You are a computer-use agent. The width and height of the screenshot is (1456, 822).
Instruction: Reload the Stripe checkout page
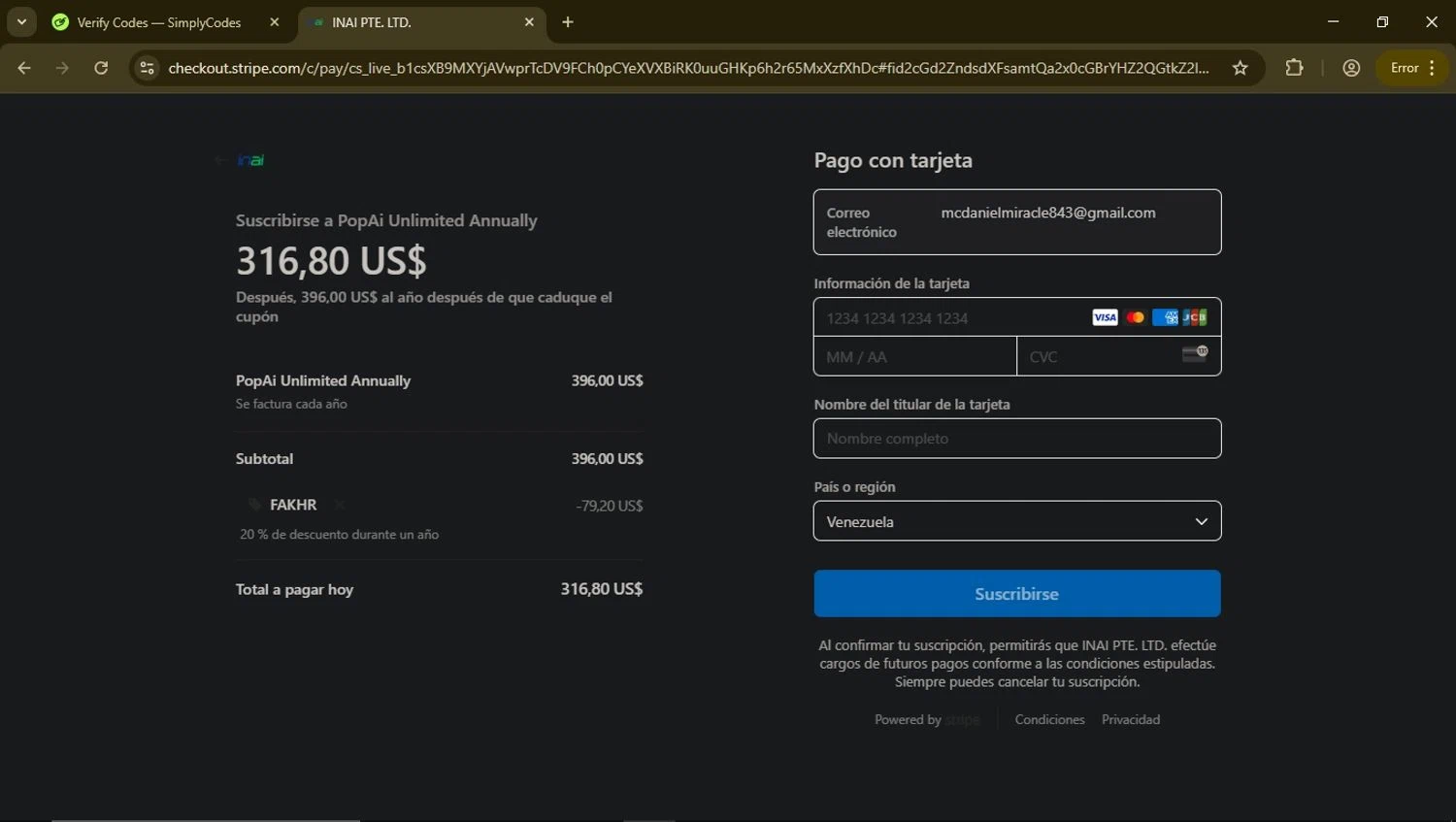[101, 68]
